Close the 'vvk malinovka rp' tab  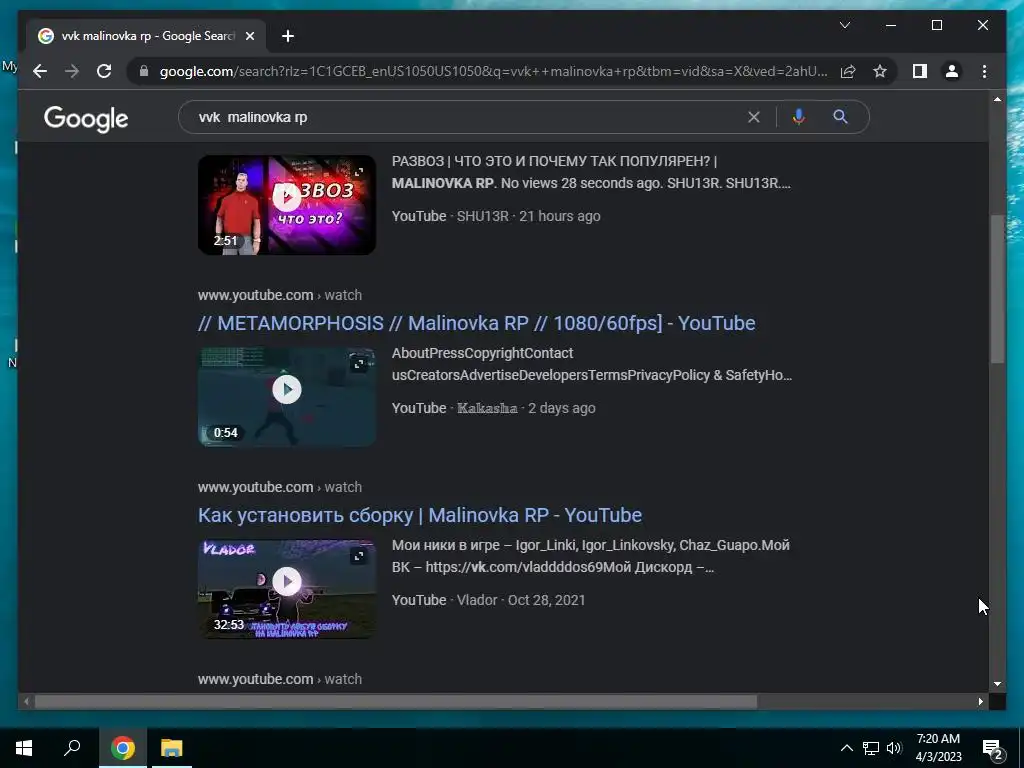[x=249, y=36]
